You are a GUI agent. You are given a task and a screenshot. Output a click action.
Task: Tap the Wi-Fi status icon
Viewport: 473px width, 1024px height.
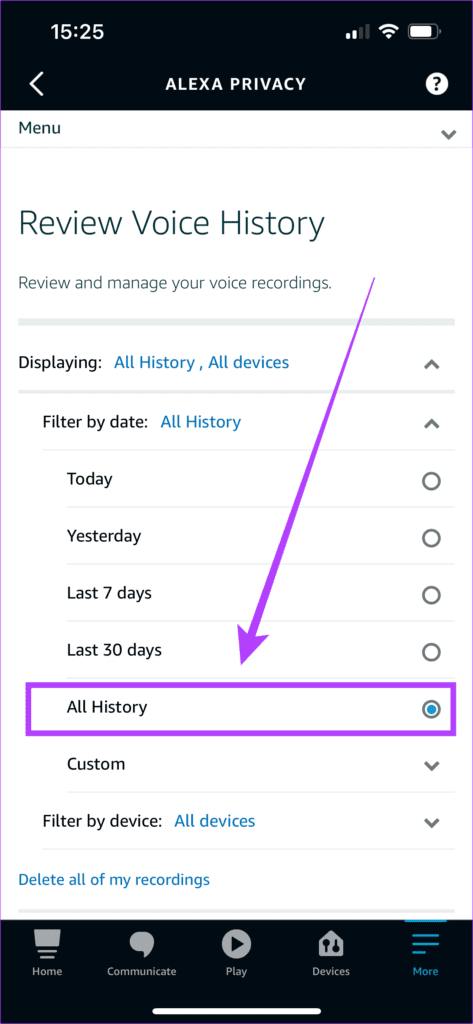coord(389,32)
